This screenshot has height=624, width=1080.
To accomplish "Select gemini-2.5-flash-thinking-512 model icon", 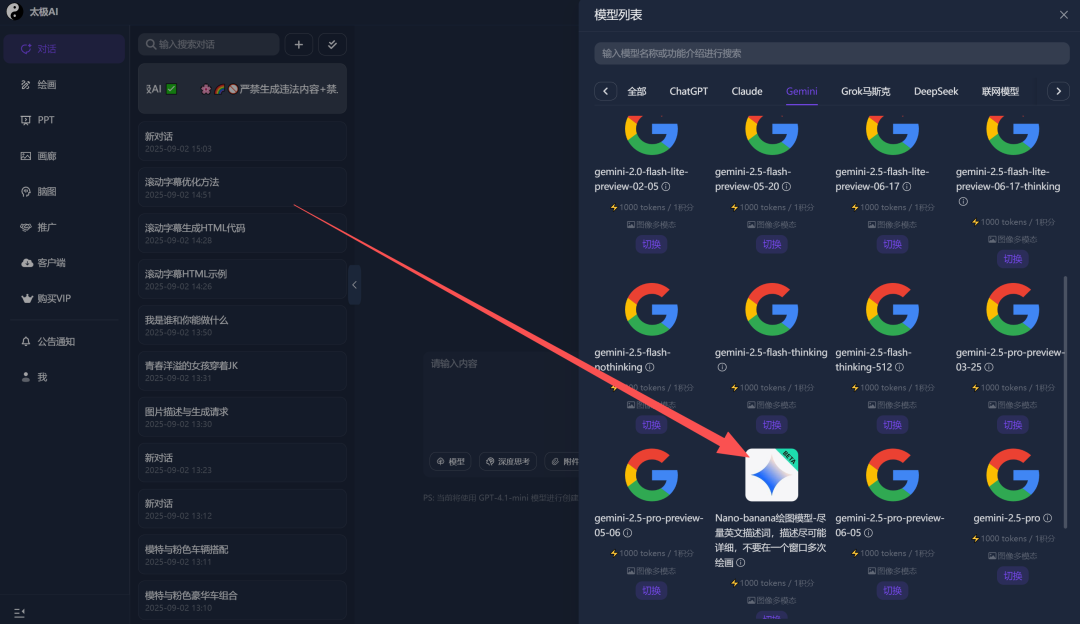I will 892,309.
